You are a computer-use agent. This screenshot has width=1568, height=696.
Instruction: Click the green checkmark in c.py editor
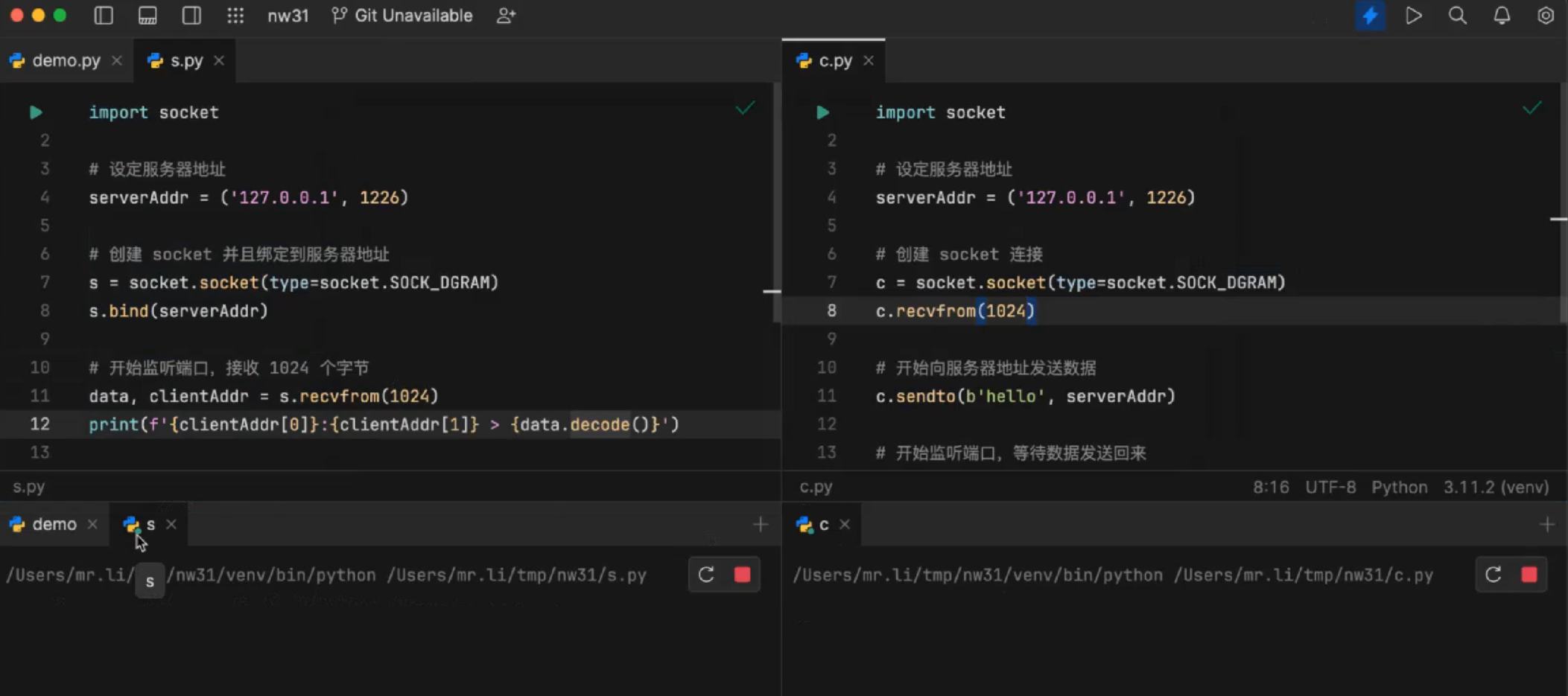click(x=1532, y=109)
